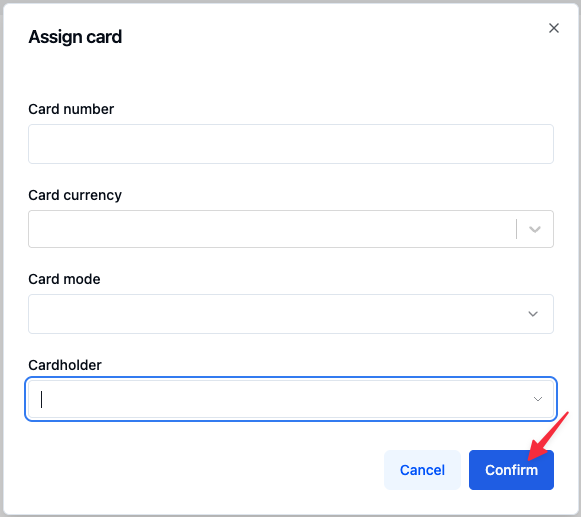Open the Card currency combo box
Screen dimensions: 581x517
(x=291, y=229)
